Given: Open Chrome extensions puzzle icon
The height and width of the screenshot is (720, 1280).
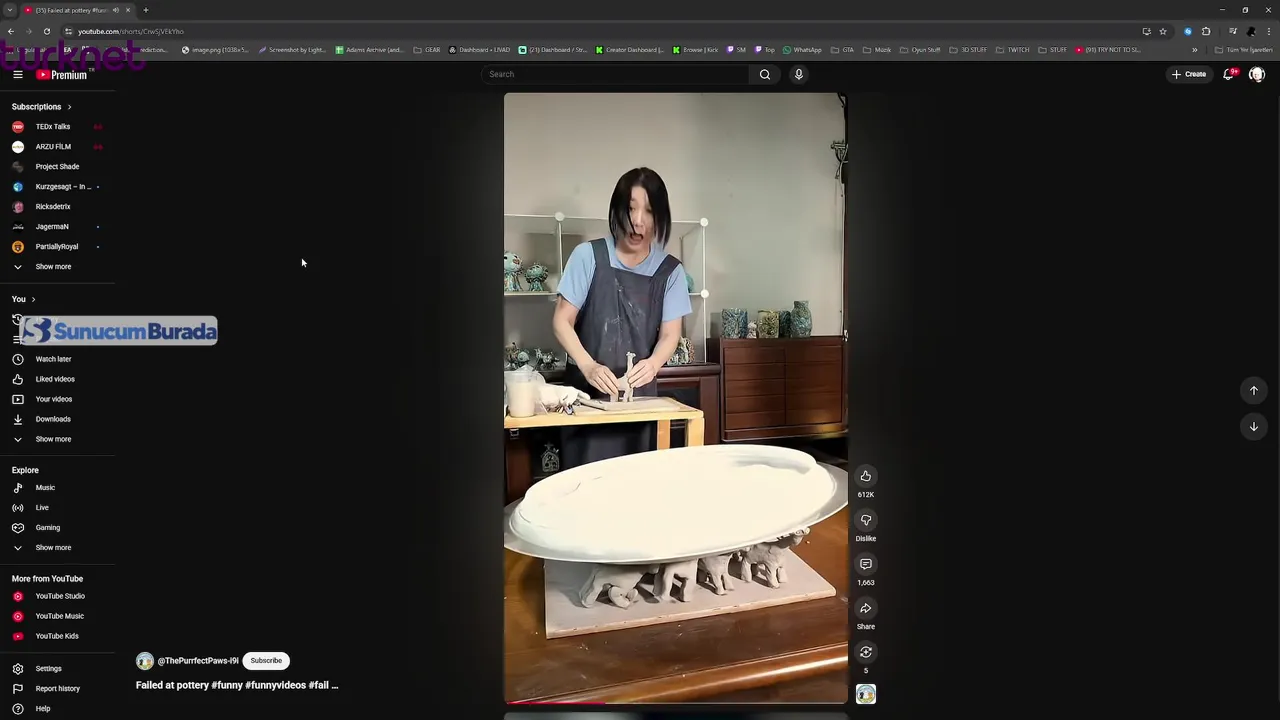Looking at the screenshot, I should [1206, 31].
